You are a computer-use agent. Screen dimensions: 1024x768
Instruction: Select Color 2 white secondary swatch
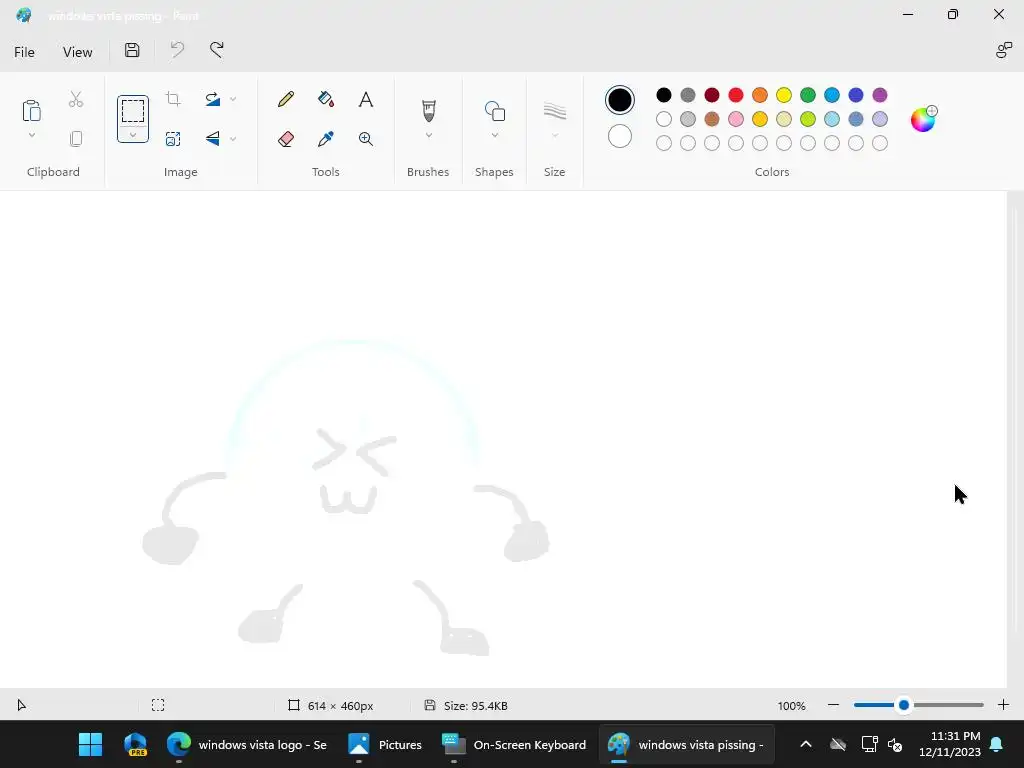point(620,136)
